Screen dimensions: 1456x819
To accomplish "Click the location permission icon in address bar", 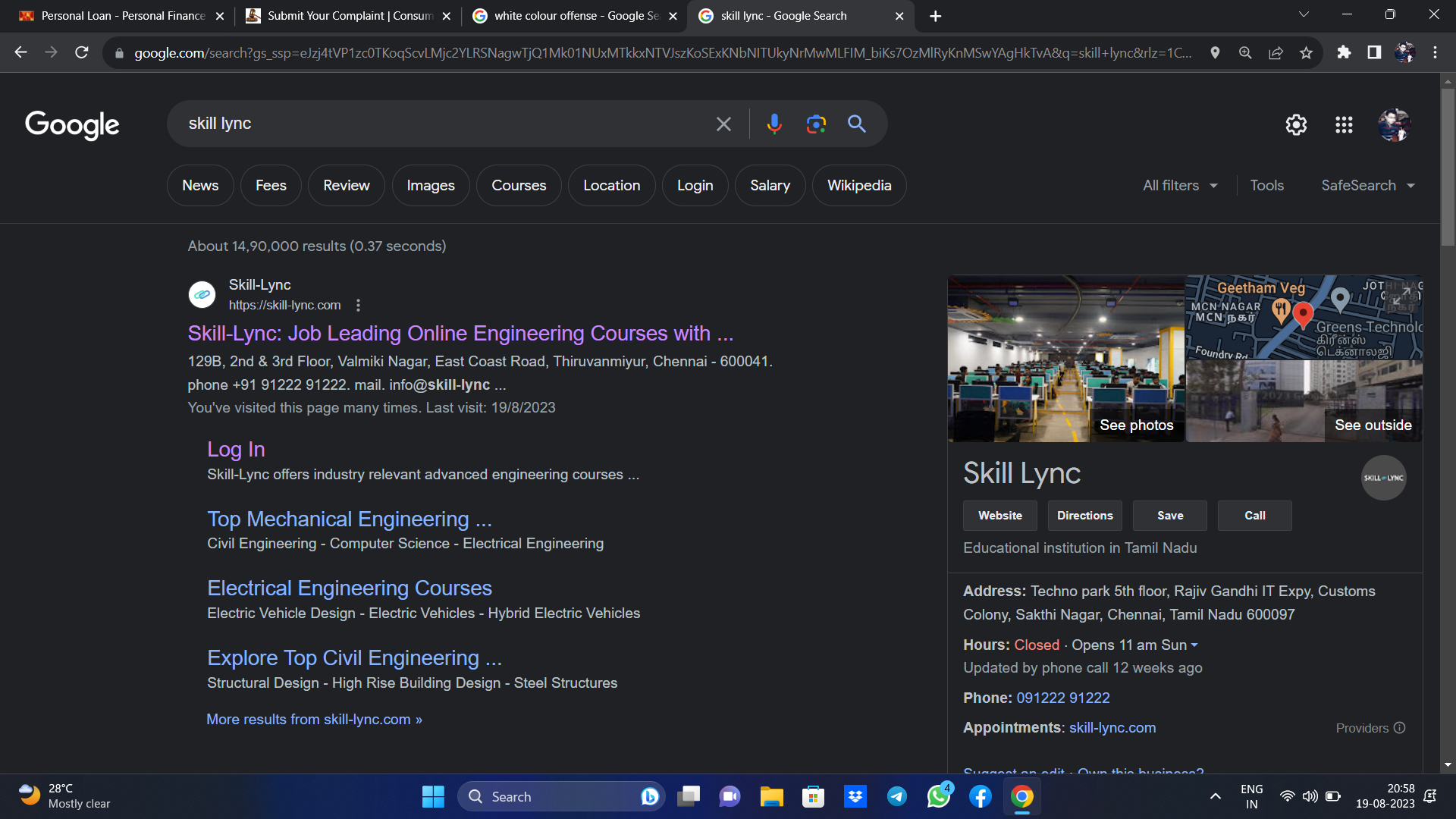I will 1215,52.
